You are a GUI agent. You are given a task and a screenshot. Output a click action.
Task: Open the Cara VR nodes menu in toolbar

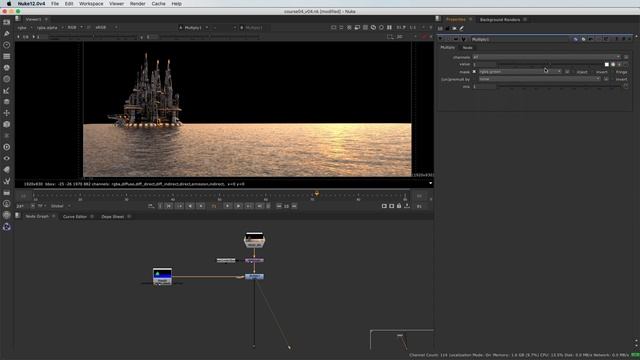click(7, 215)
